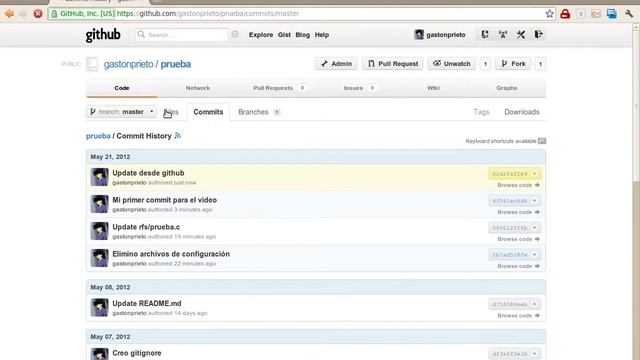Viewport: 640px width, 360px height.
Task: Stop page loading with red X button
Action: click(x=38, y=13)
